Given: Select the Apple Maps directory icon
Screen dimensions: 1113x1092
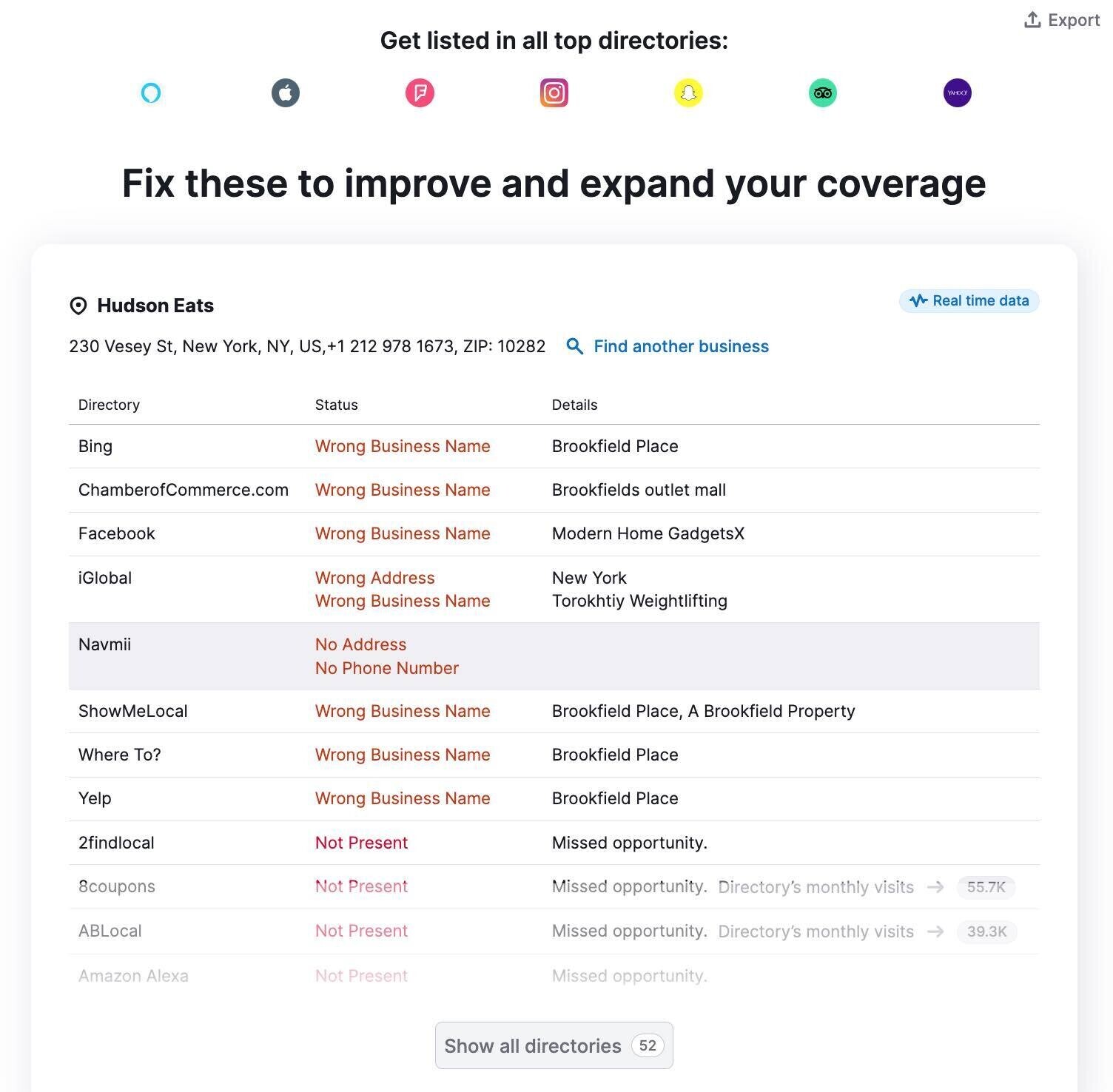Looking at the screenshot, I should 285,92.
